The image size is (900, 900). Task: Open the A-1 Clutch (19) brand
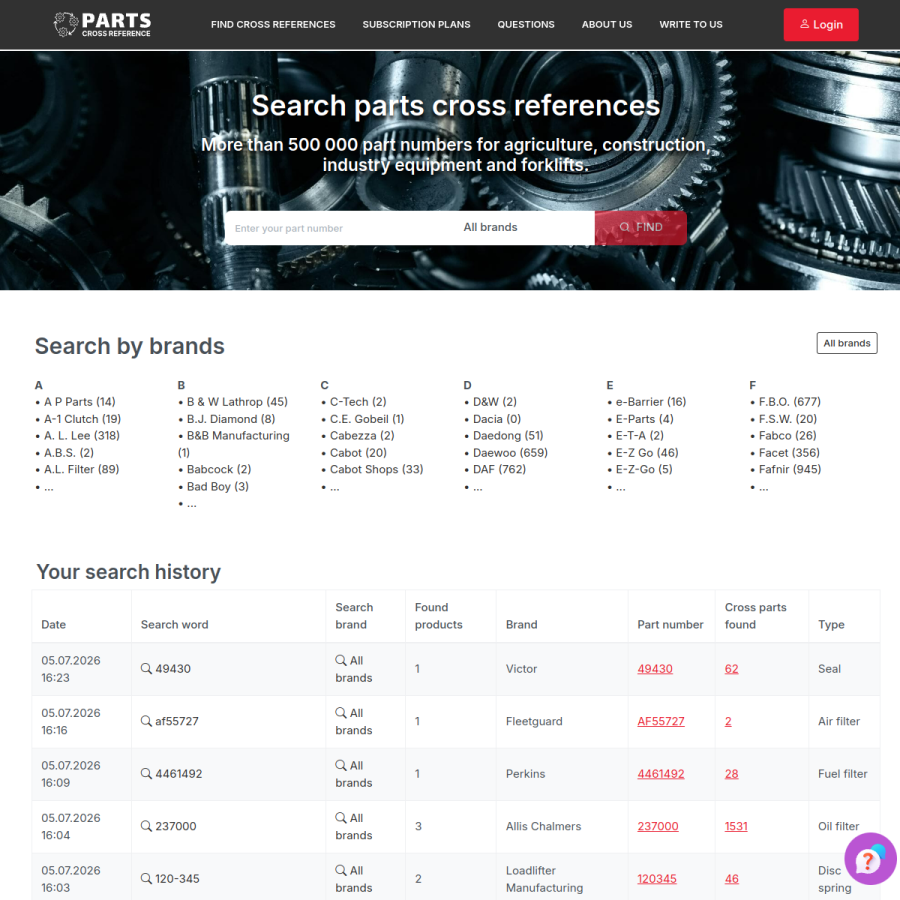coord(83,419)
